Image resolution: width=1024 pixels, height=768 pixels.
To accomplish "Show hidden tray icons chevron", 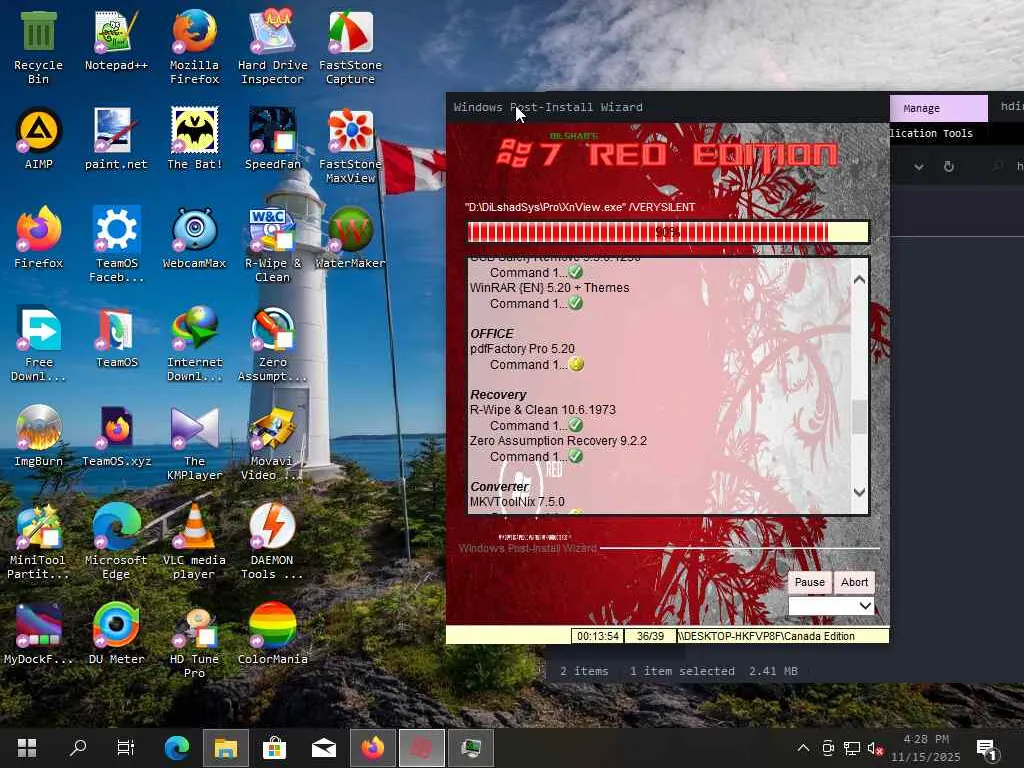I will (803, 748).
